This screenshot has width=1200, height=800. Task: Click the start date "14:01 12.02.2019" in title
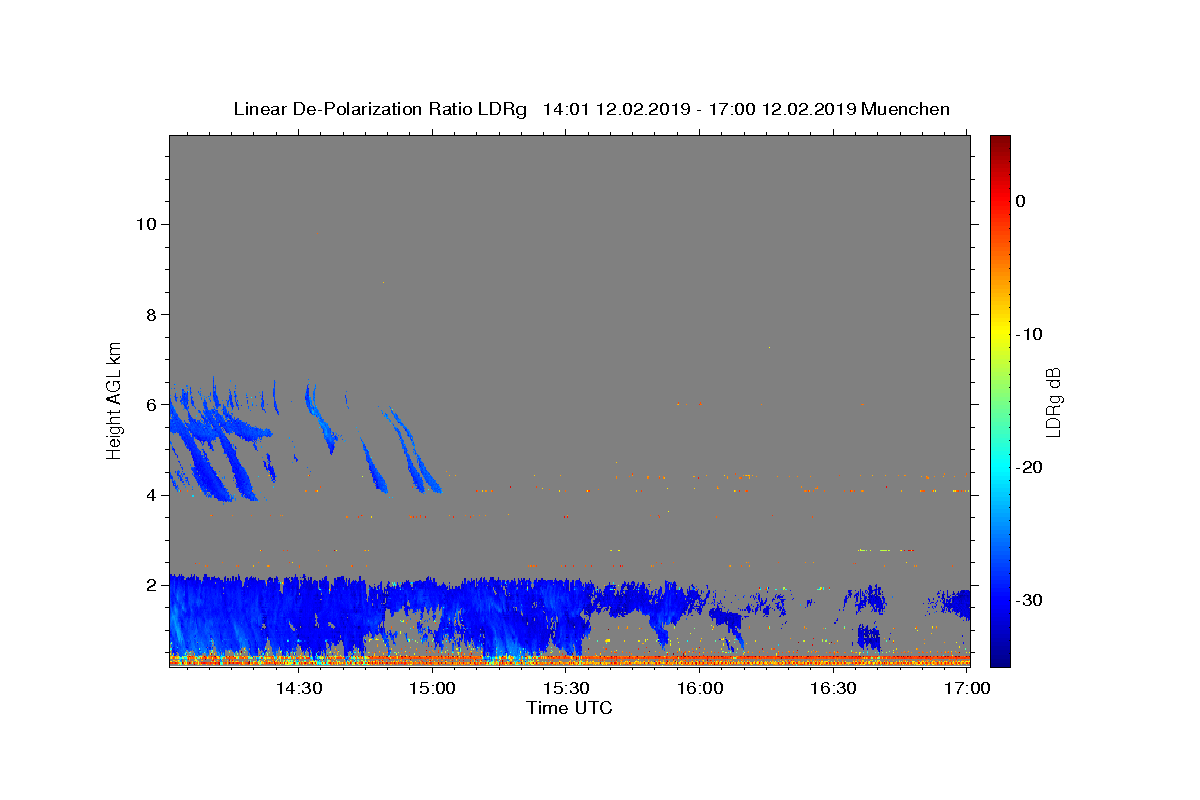(x=616, y=109)
